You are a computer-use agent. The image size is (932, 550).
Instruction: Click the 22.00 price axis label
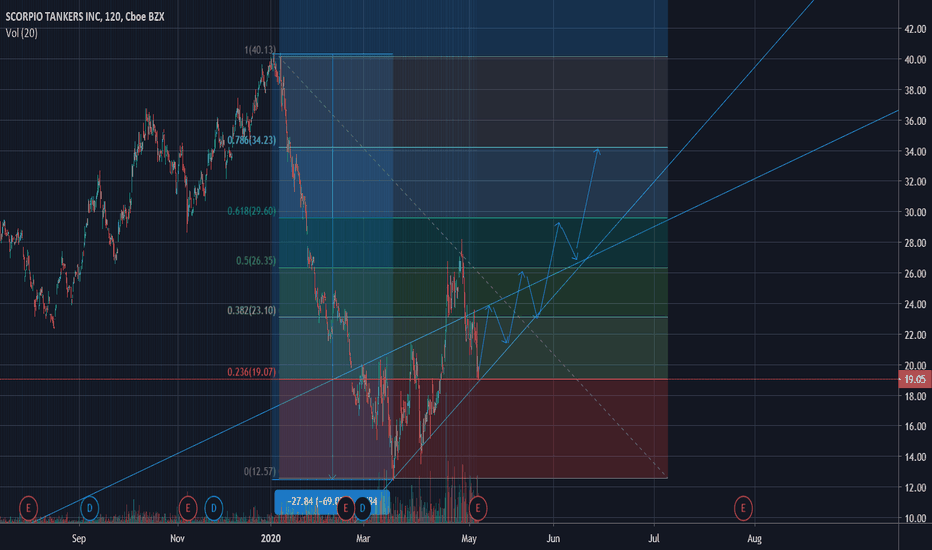click(915, 335)
